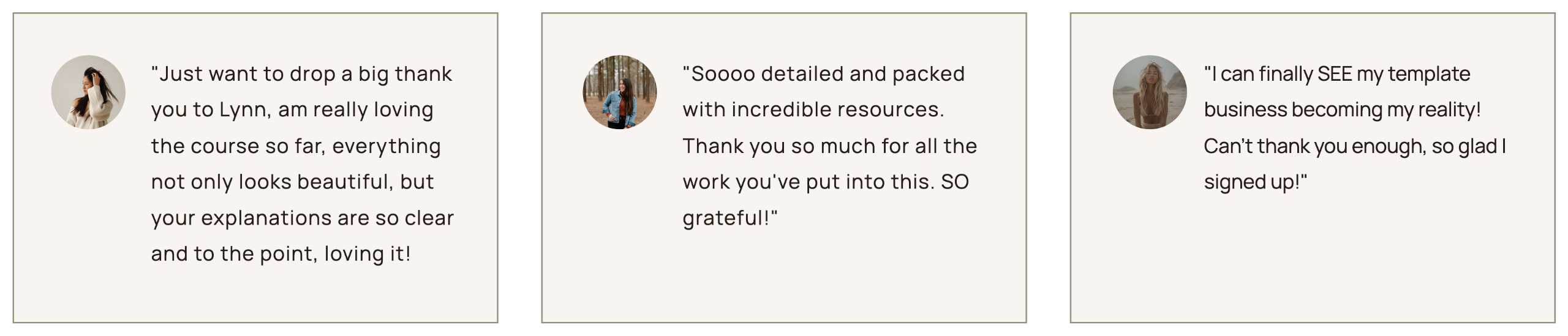The image size is (1568, 336).
Task: Click the line "I can finally SEE my template"
Action: coord(1336,74)
